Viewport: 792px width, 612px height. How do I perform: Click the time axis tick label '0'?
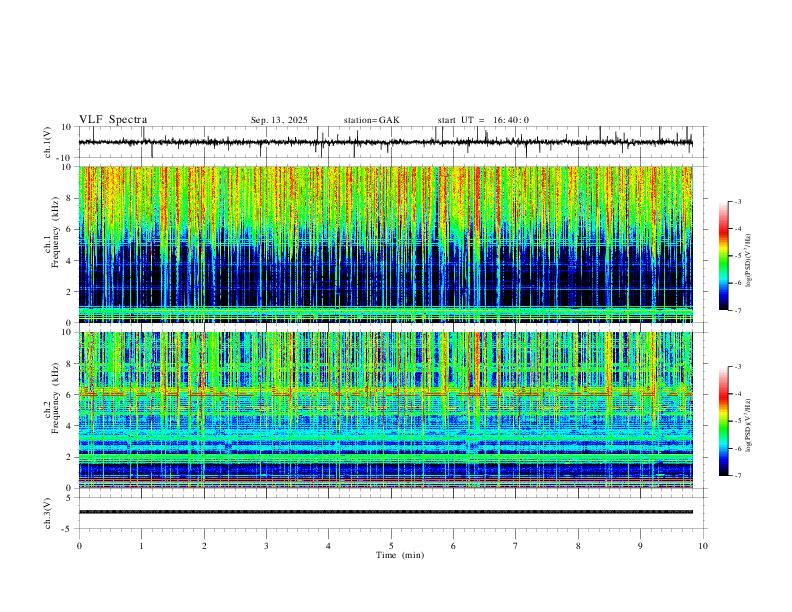(x=79, y=546)
